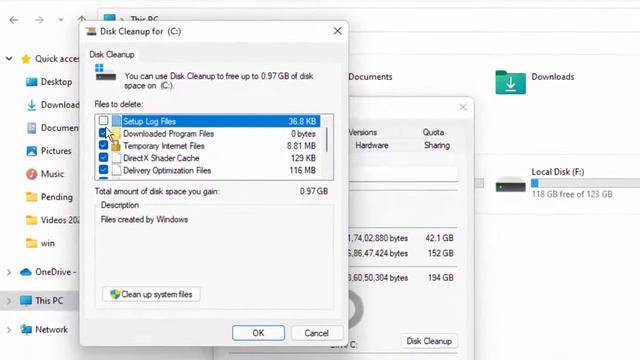Open Documents in the navigation pane

pos(60,128)
